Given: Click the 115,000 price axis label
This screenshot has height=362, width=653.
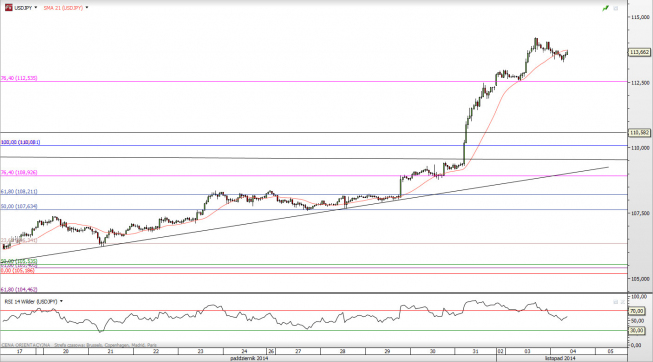Looking at the screenshot, I should click(x=640, y=17).
